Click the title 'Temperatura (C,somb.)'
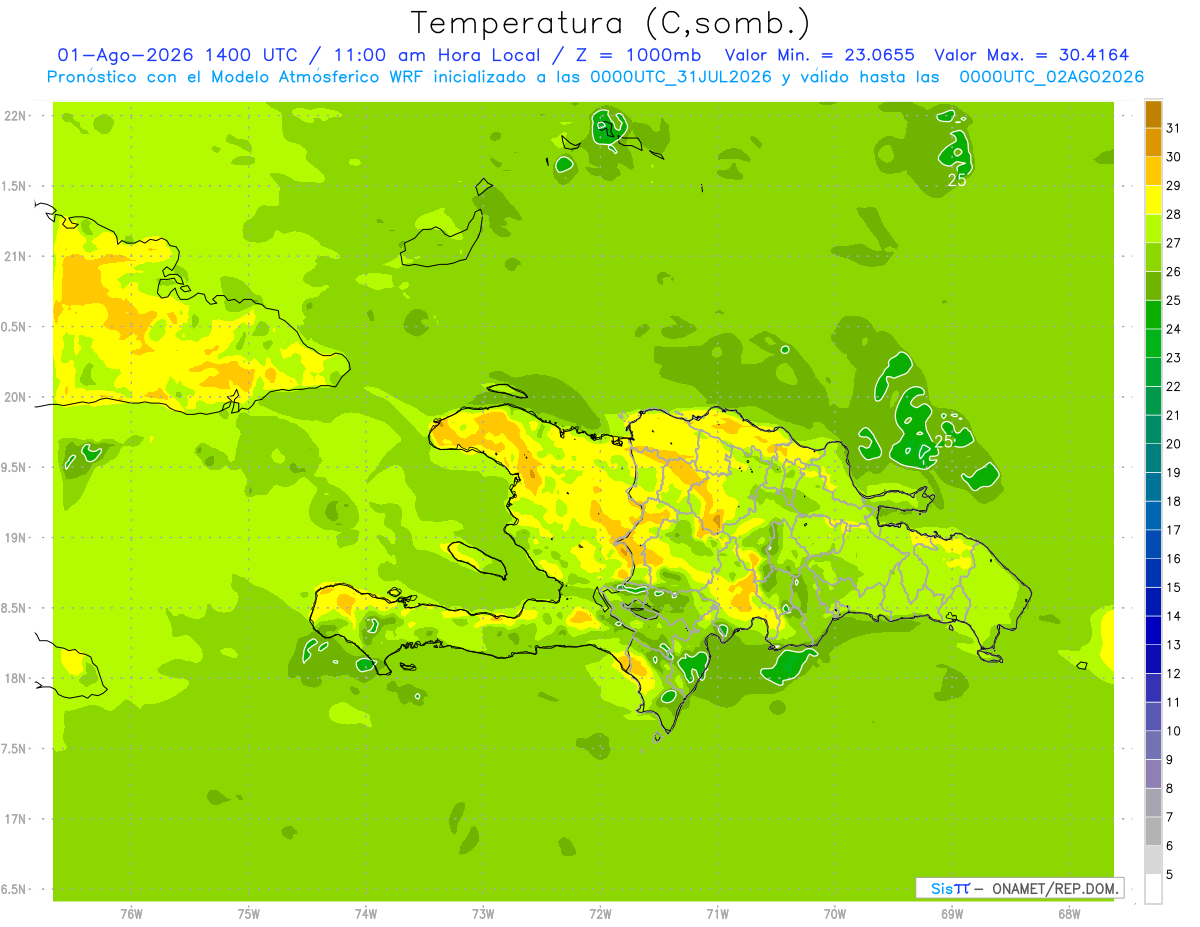 611,23
